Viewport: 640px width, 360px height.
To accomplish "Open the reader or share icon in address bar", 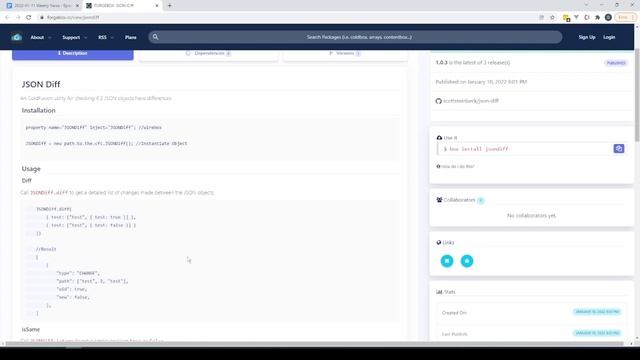I will (x=542, y=18).
